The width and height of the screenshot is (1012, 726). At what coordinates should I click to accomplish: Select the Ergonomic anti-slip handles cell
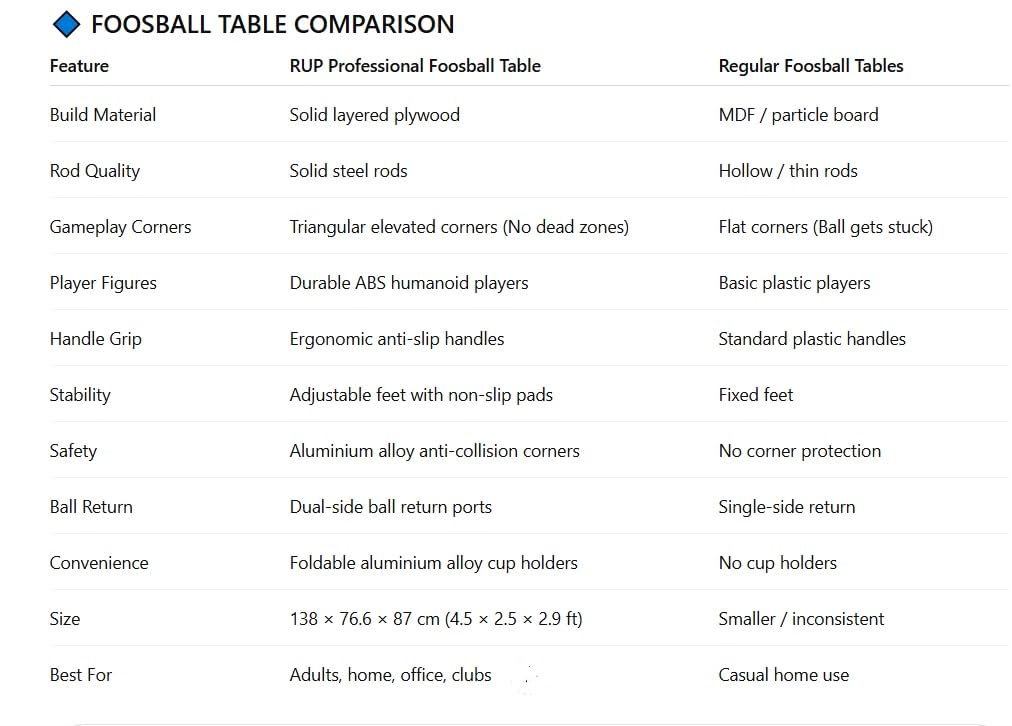pyautogui.click(x=397, y=339)
